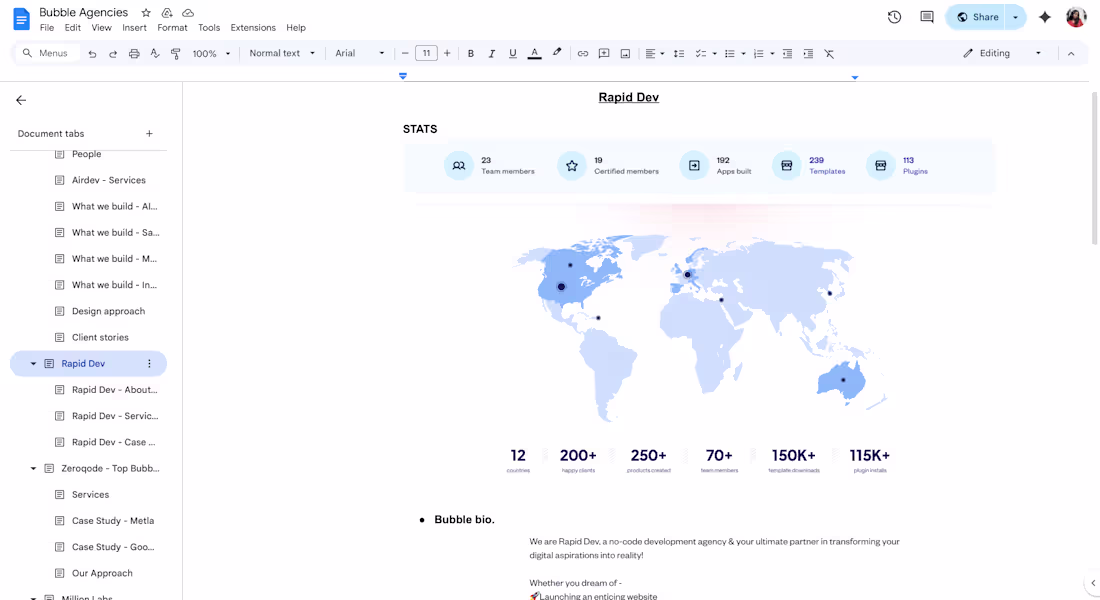Open the Our Approach tab
The width and height of the screenshot is (1100, 600).
(x=102, y=573)
